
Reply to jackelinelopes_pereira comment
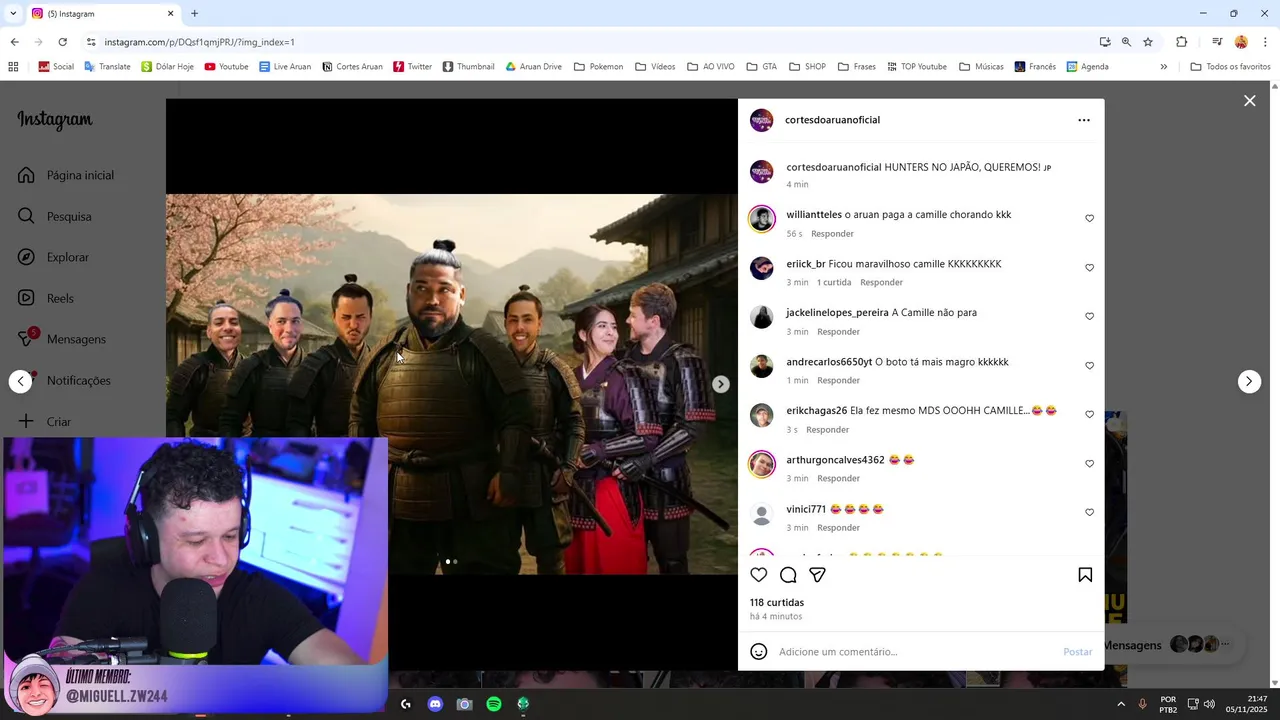(x=838, y=332)
